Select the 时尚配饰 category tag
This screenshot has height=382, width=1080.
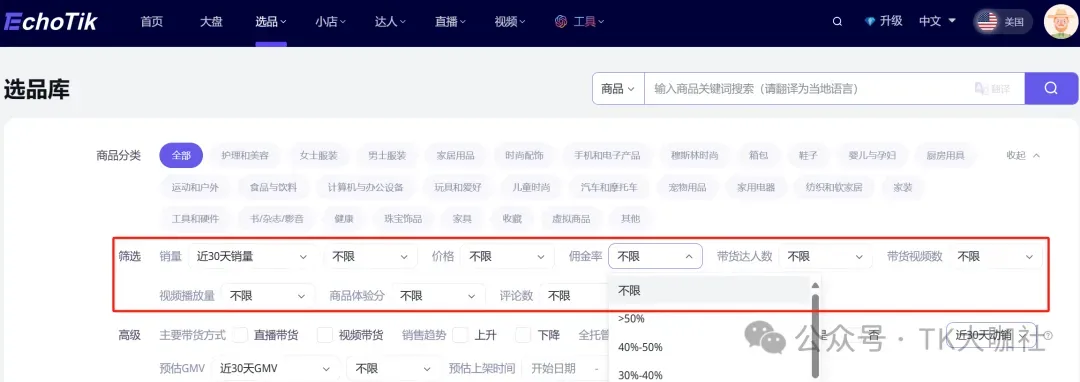[524, 156]
